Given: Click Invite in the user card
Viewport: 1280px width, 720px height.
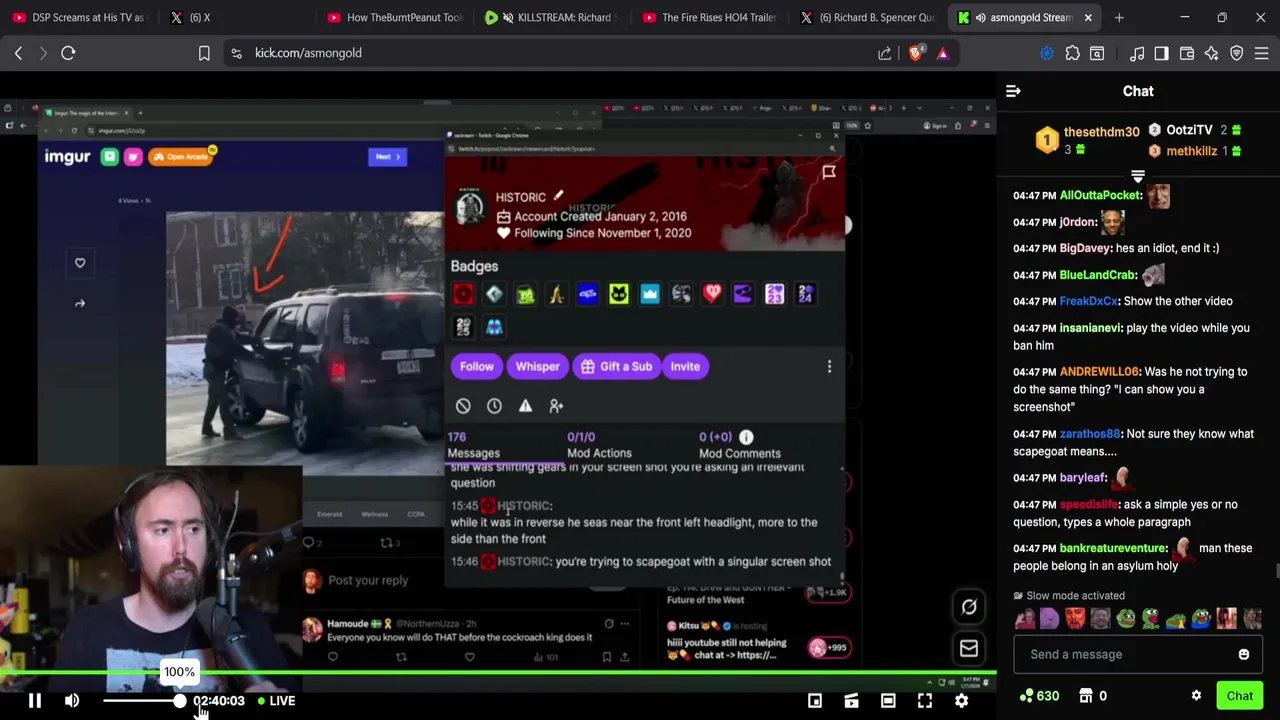Looking at the screenshot, I should coord(685,366).
